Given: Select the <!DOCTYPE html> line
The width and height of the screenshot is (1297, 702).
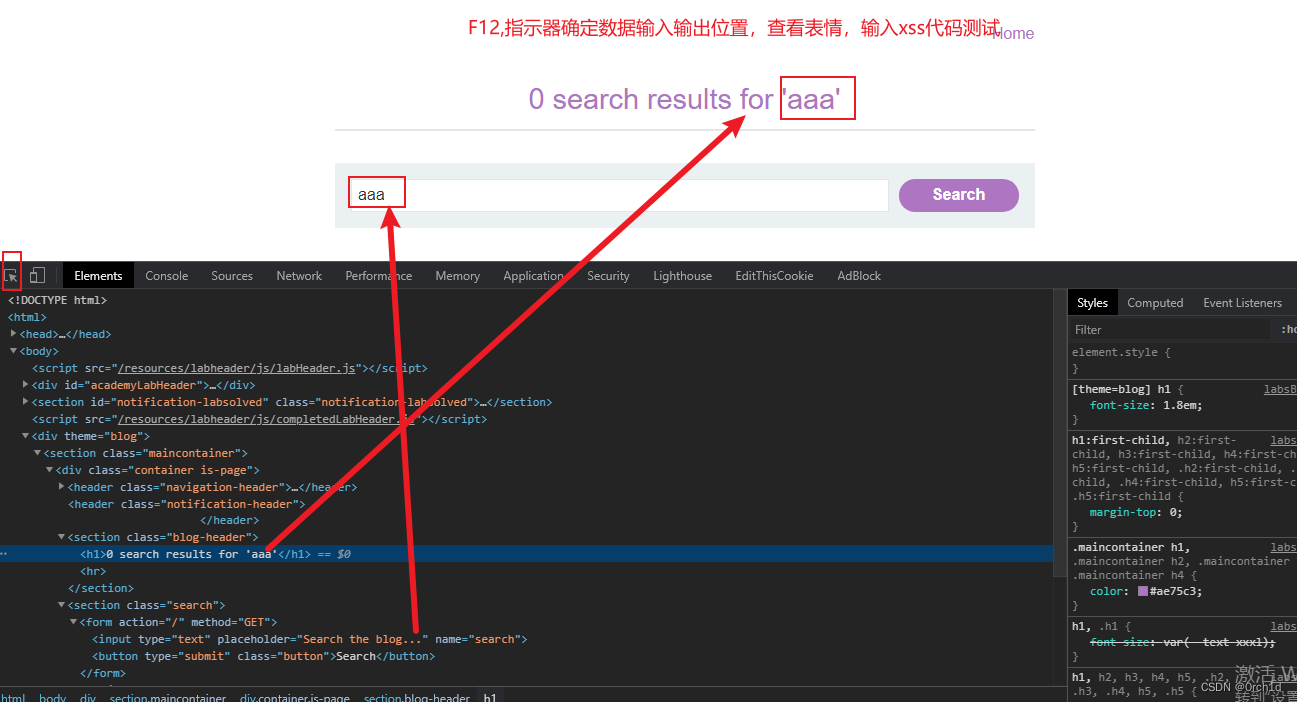Looking at the screenshot, I should pos(57,300).
